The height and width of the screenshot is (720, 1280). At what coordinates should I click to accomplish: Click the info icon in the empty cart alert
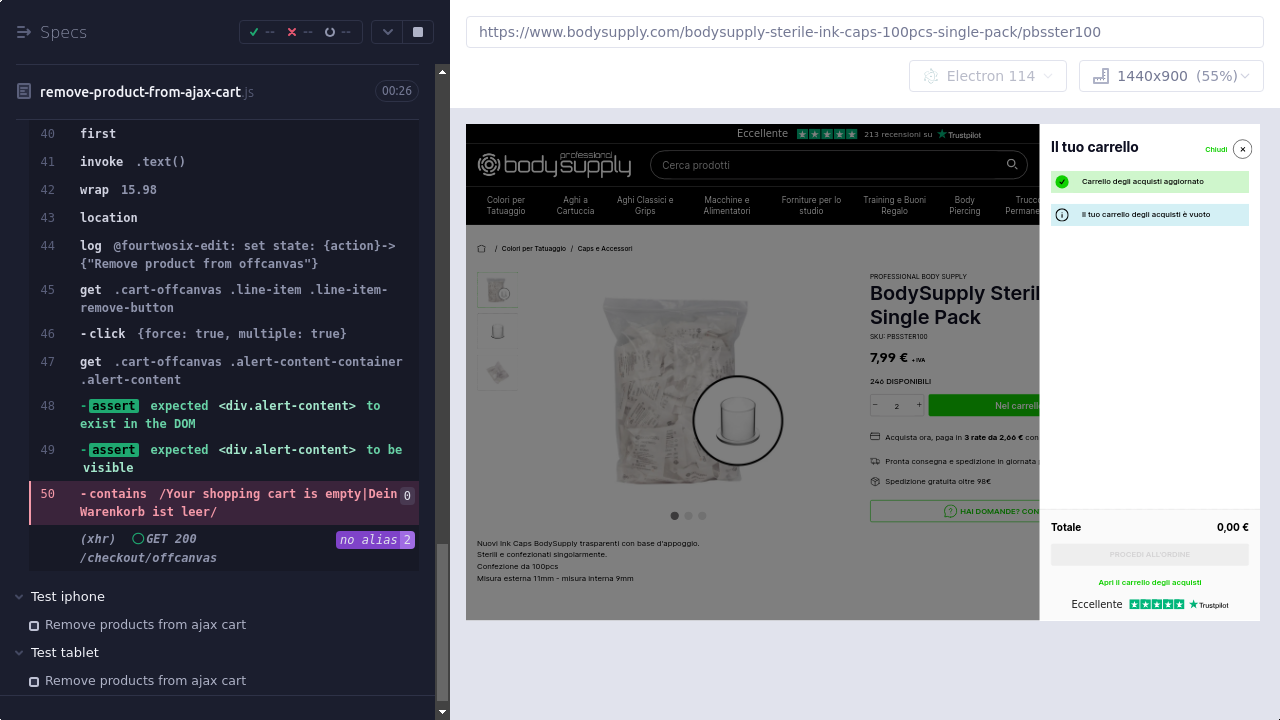coord(1062,215)
